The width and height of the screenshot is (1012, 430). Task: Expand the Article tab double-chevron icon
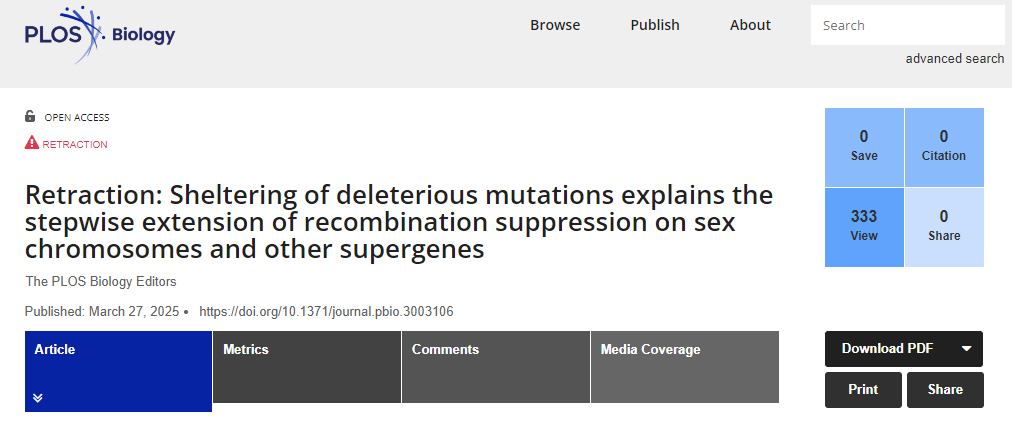pyautogui.click(x=37, y=398)
